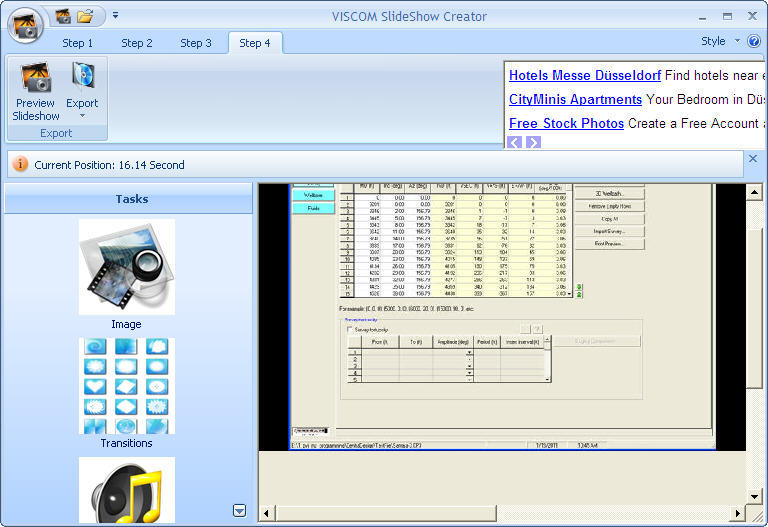The height and width of the screenshot is (527, 768).
Task: Click the Current Position 16.14 Second text
Action: point(109,165)
